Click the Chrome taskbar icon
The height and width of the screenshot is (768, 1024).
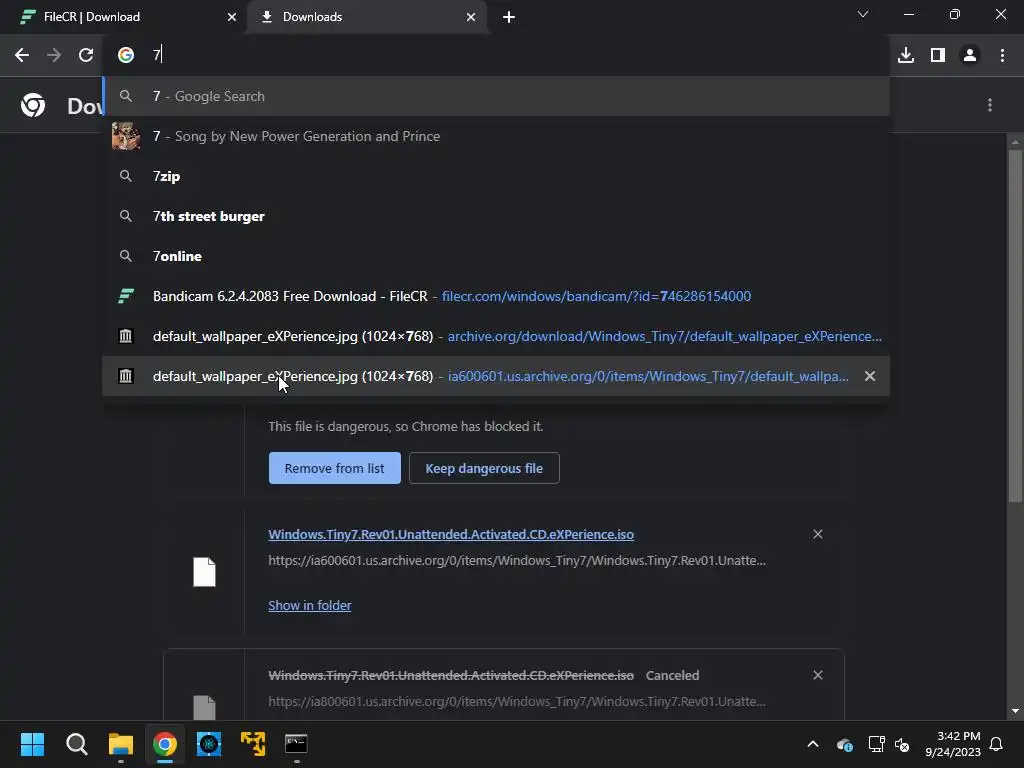click(x=165, y=744)
